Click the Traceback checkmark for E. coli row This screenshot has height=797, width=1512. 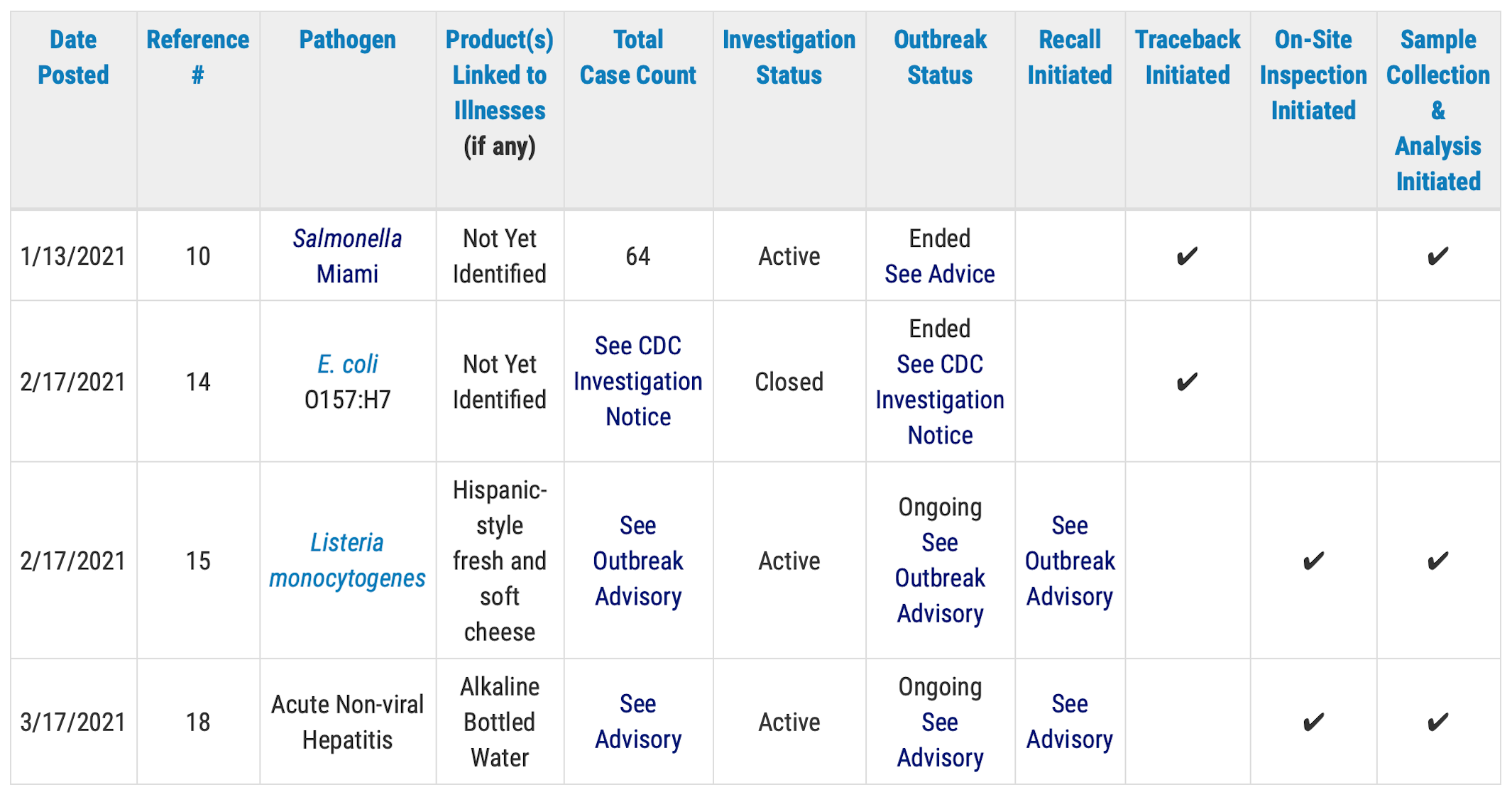click(1187, 382)
